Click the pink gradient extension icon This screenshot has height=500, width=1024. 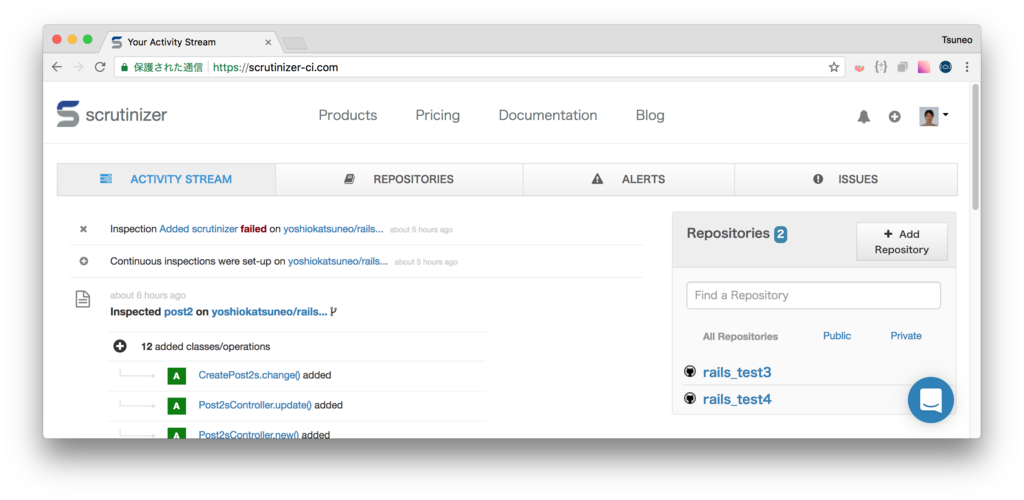(x=924, y=67)
